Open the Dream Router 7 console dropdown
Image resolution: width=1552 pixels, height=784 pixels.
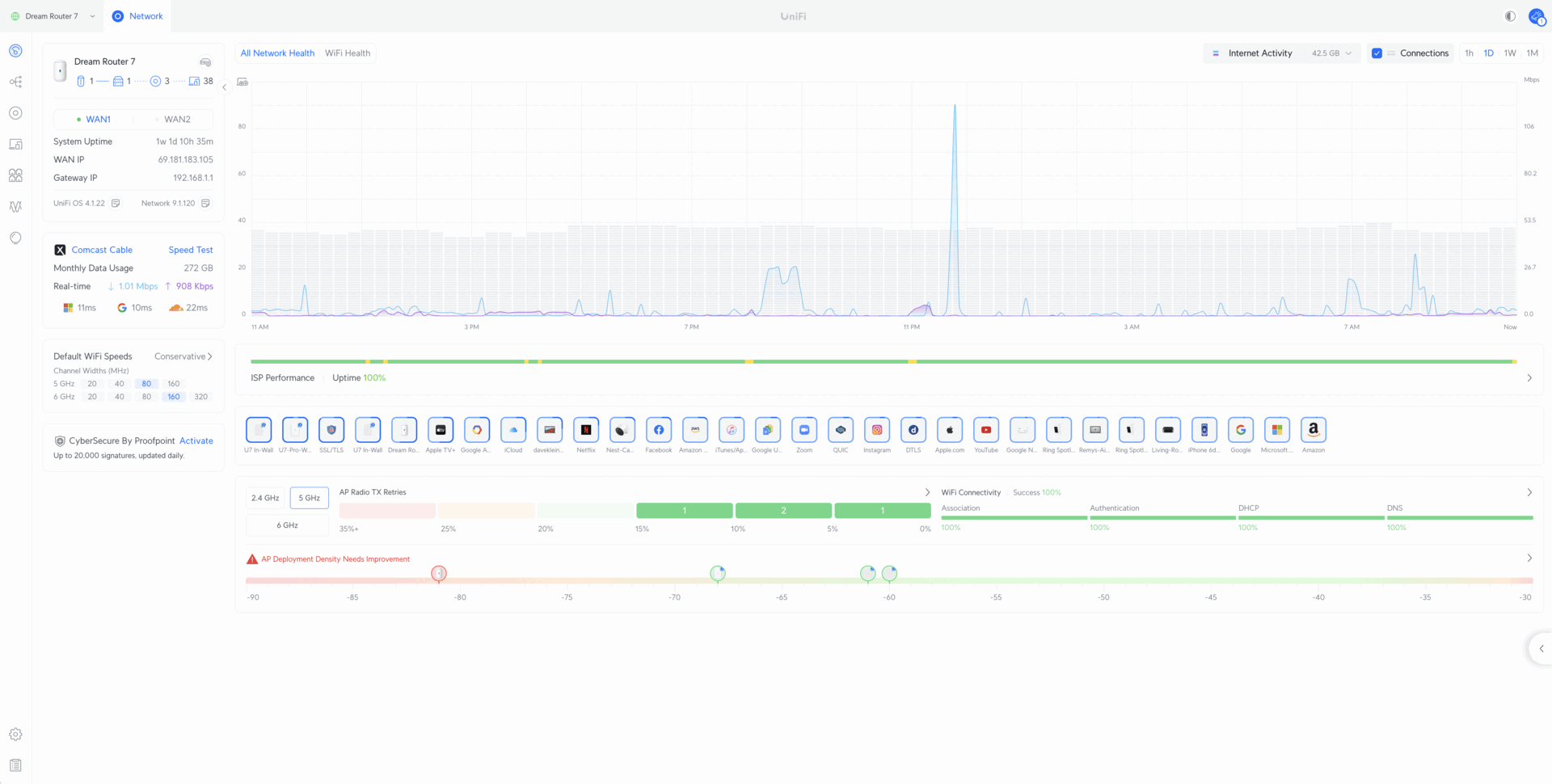click(53, 16)
